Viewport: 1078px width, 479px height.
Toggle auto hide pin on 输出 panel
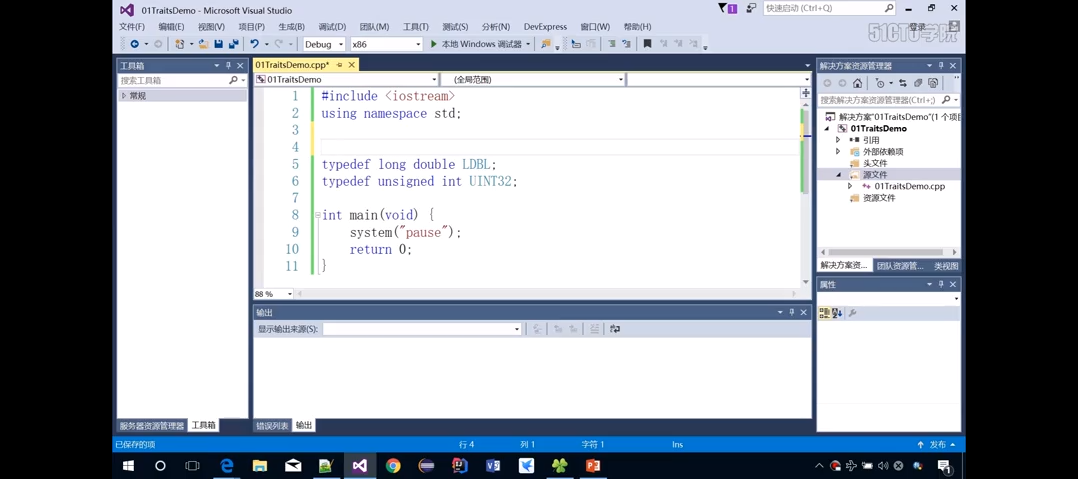(791, 312)
